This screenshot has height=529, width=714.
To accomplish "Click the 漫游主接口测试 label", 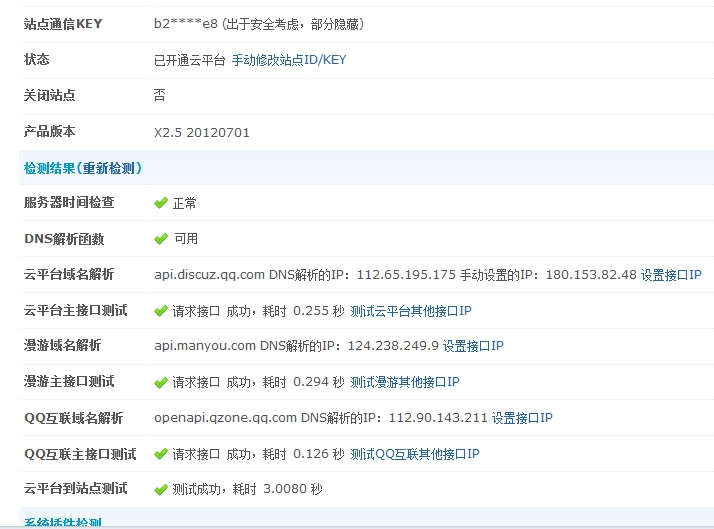I will pyautogui.click(x=69, y=381).
